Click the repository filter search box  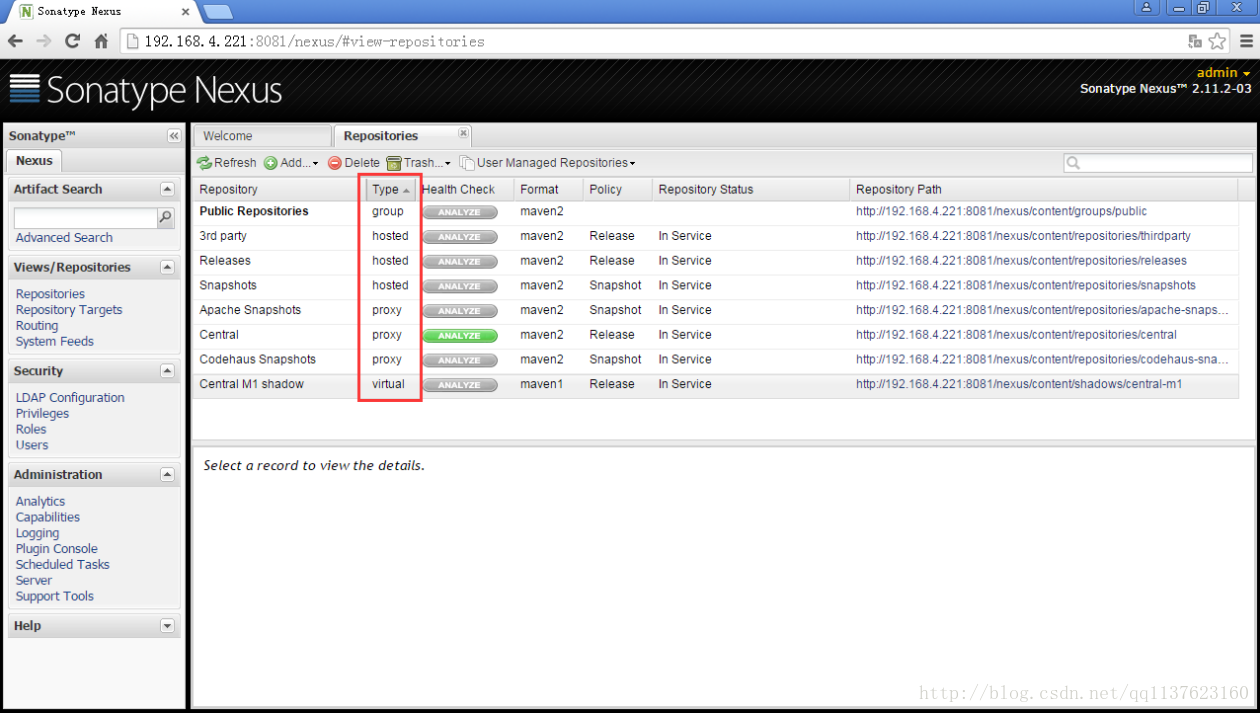(x=1158, y=163)
